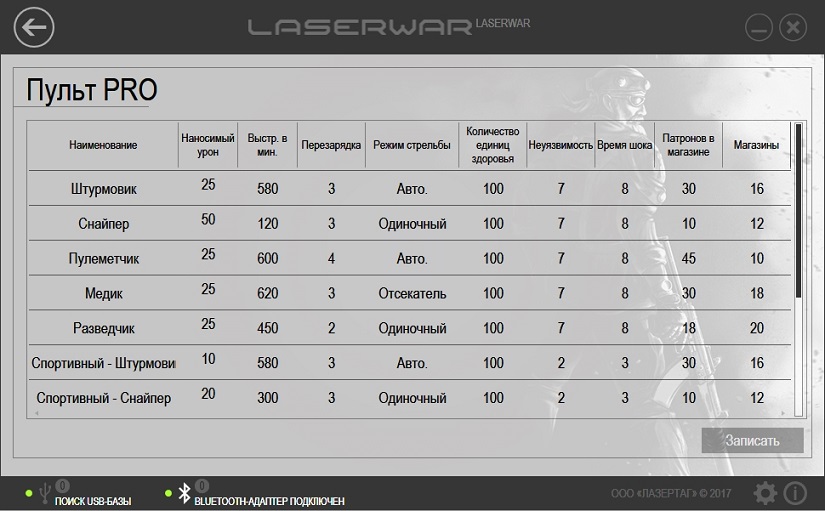Click the horizontal scrollbar left arrow
Image resolution: width=825 pixels, height=511 pixels.
pos(36,414)
